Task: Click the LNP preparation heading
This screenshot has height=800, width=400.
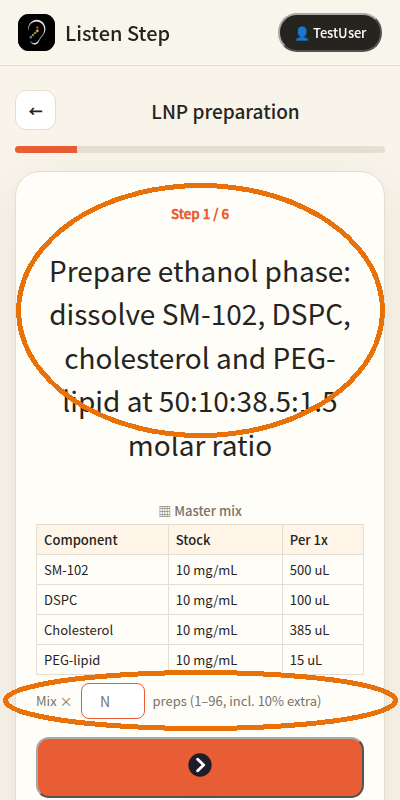Action: (x=226, y=112)
